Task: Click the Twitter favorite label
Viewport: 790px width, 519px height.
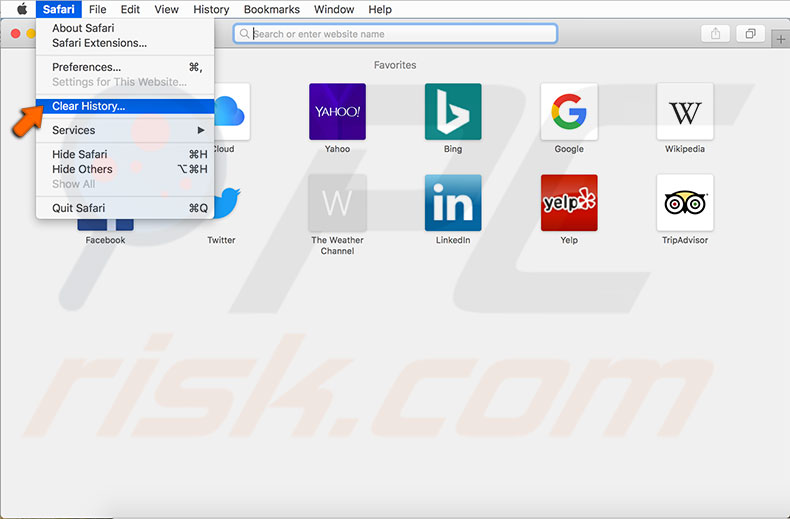Action: point(221,240)
